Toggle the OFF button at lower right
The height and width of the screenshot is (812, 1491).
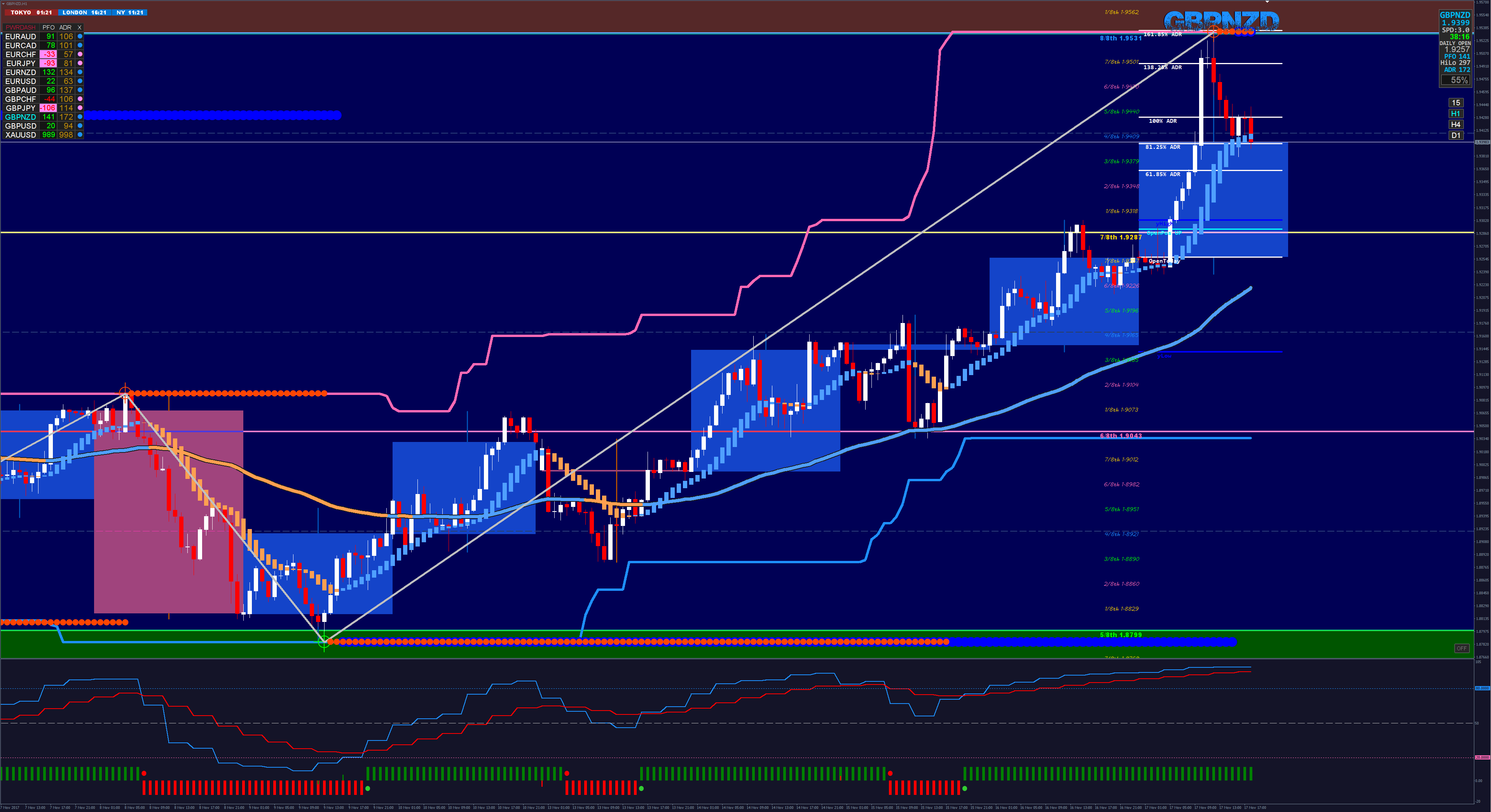[x=1461, y=648]
